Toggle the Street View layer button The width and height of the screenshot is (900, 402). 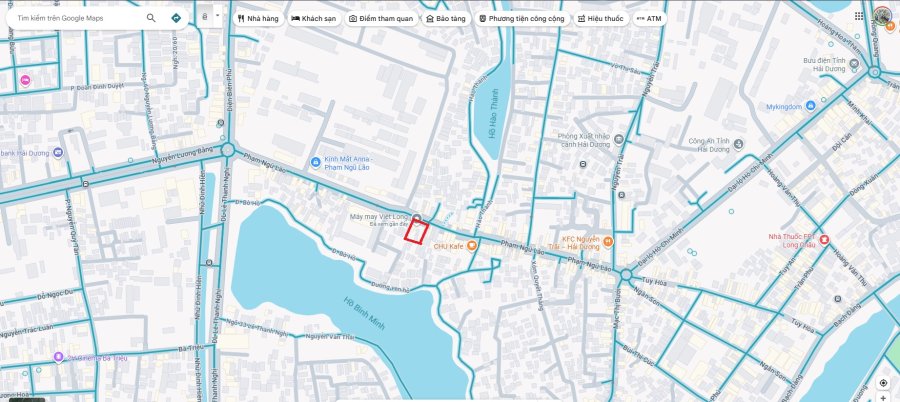[205, 17]
